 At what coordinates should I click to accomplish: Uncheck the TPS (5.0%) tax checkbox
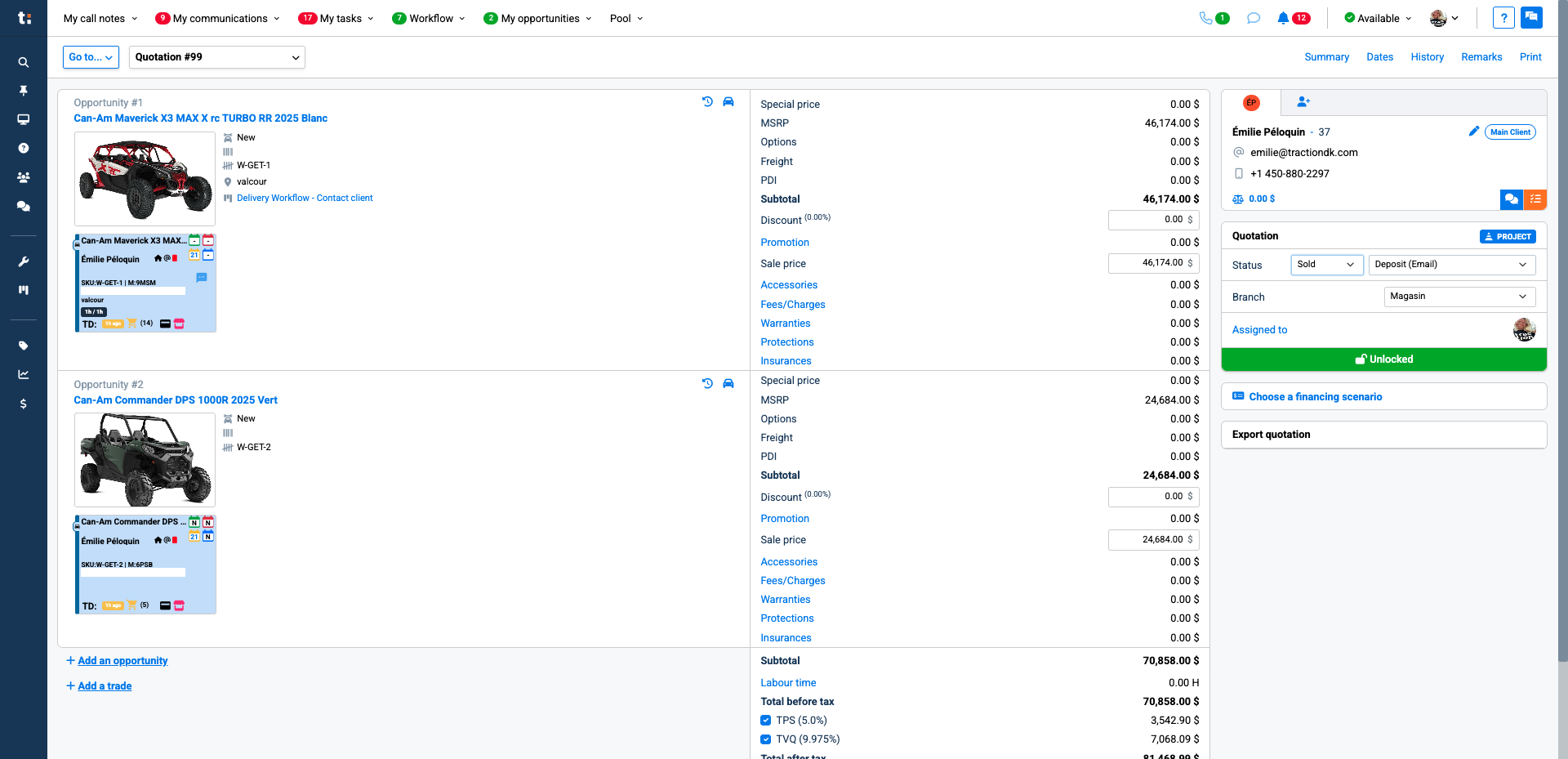coord(765,721)
